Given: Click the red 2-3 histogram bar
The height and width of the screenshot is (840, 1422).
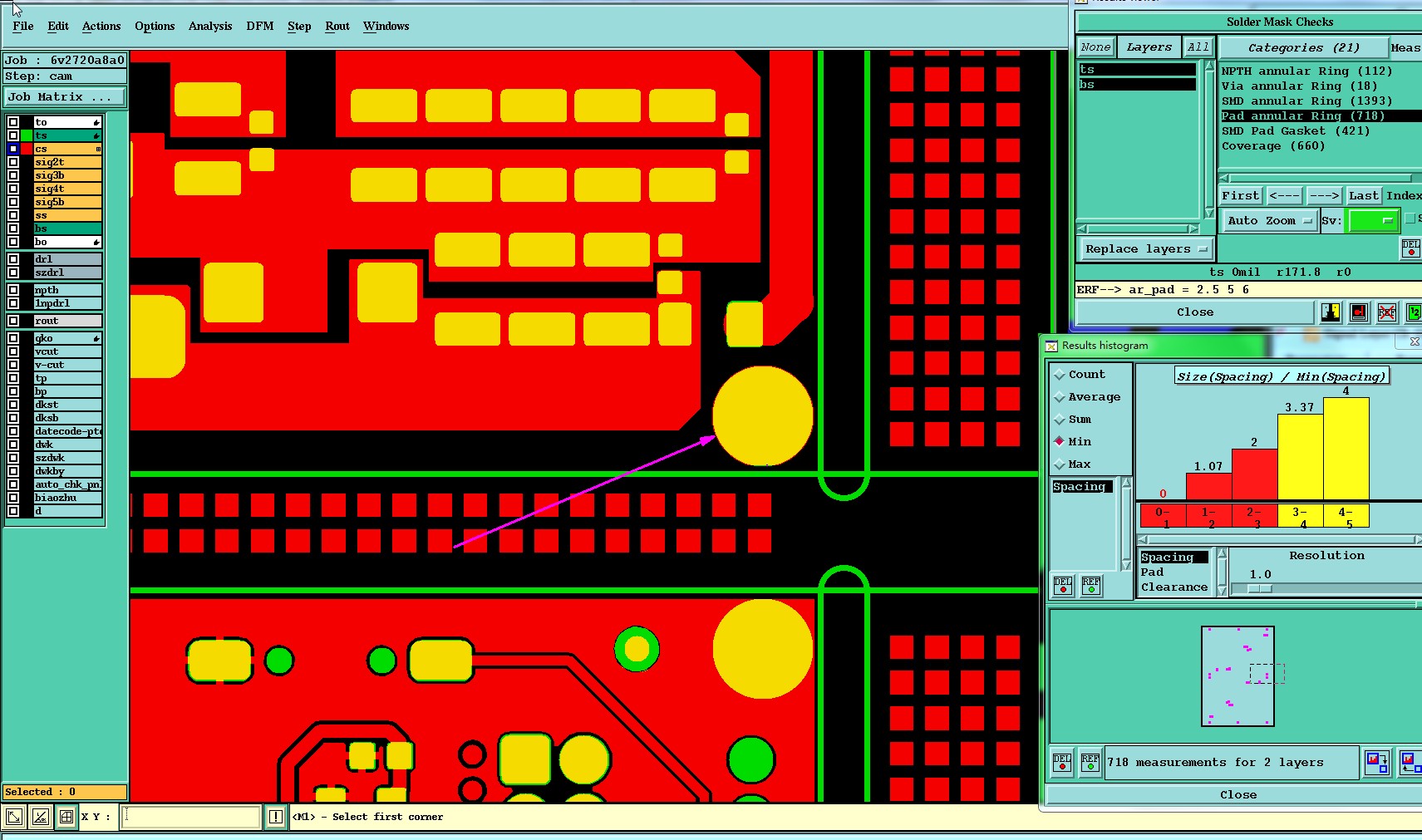Looking at the screenshot, I should coord(1254,474).
